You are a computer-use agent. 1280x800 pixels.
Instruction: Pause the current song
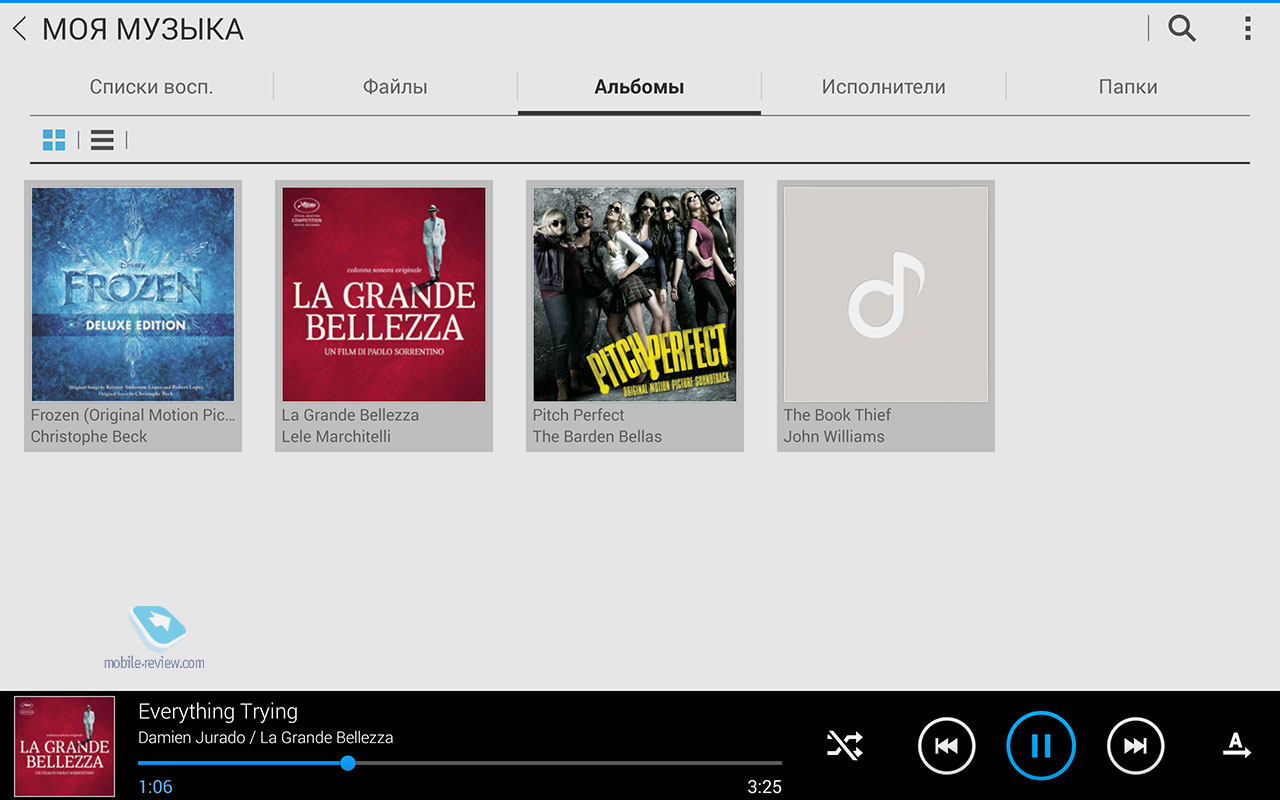point(1041,746)
